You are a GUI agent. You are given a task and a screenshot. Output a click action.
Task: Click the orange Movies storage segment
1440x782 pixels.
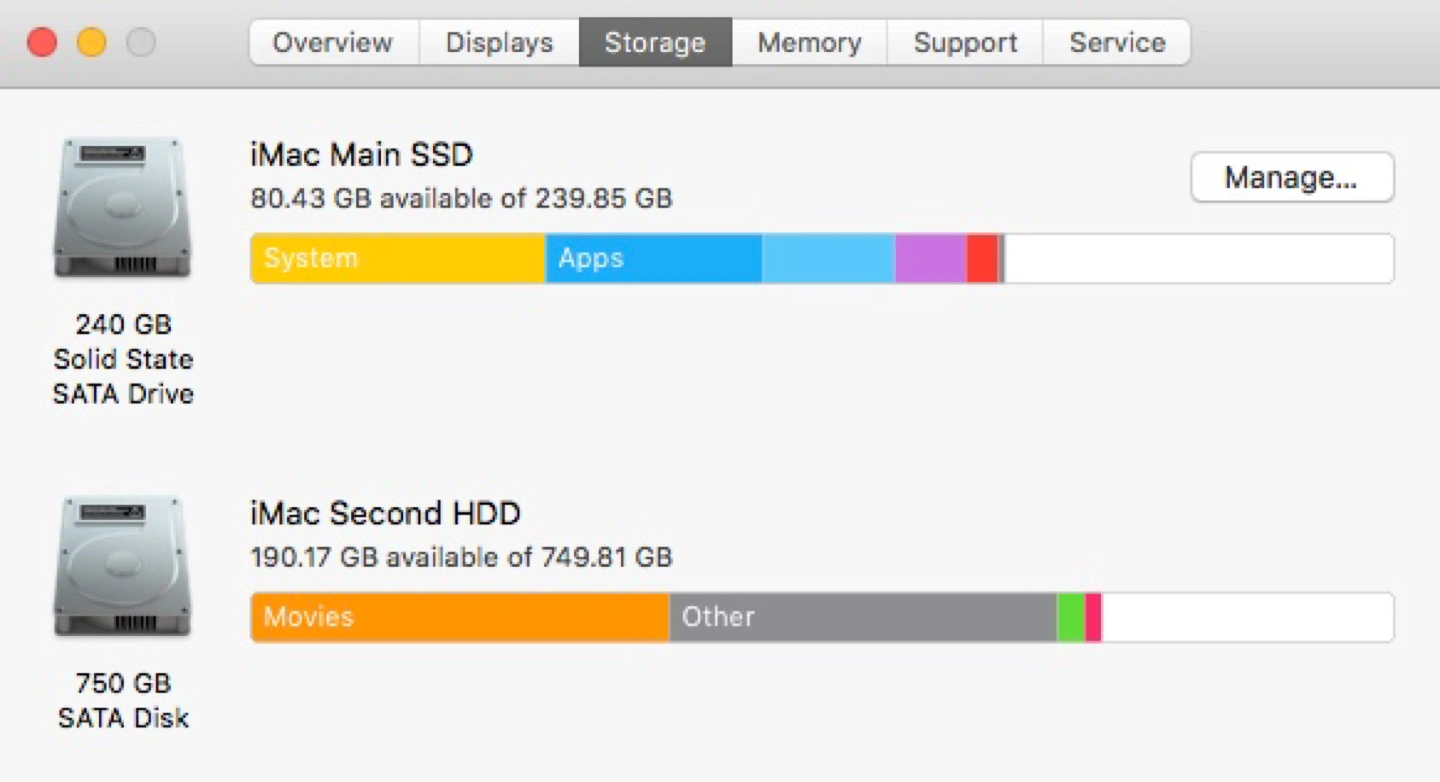pyautogui.click(x=460, y=617)
